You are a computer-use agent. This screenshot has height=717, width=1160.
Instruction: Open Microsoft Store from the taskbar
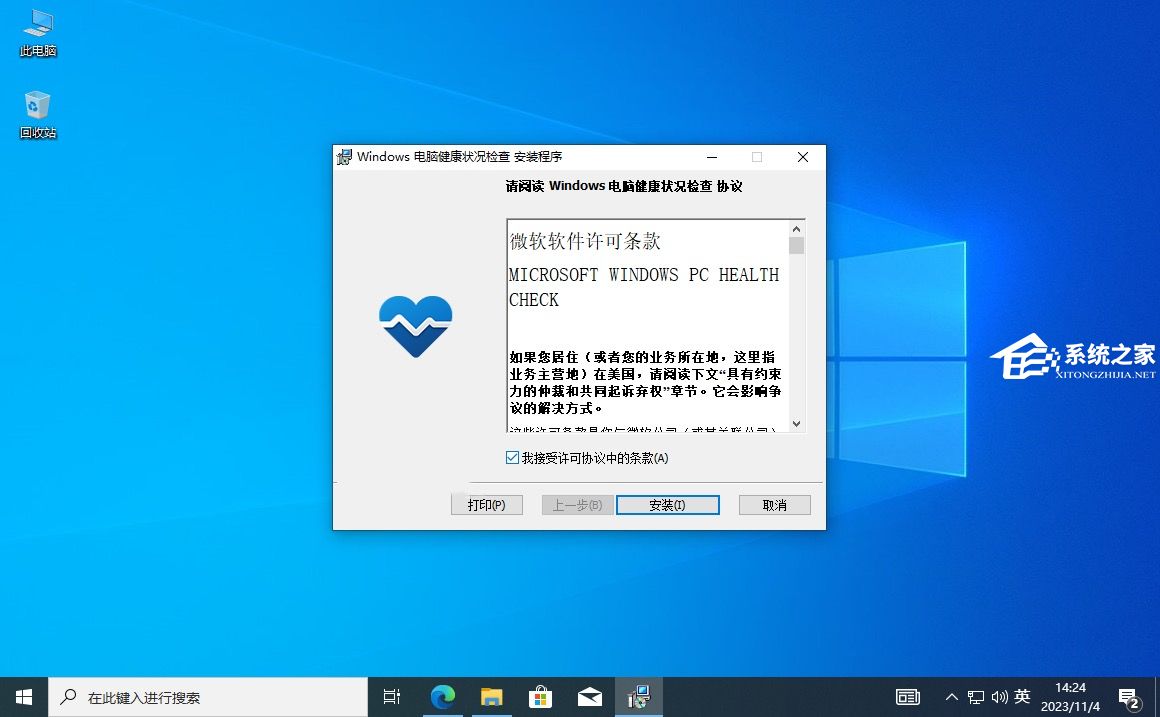541,697
